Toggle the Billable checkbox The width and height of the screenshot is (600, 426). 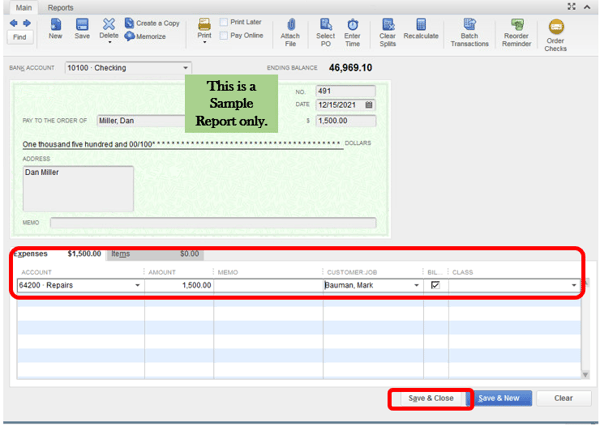[x=435, y=285]
